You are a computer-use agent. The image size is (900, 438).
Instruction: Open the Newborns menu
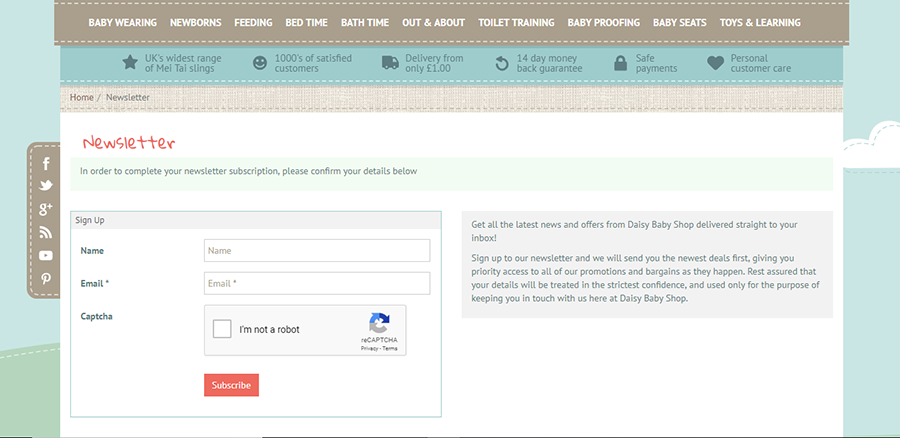196,22
